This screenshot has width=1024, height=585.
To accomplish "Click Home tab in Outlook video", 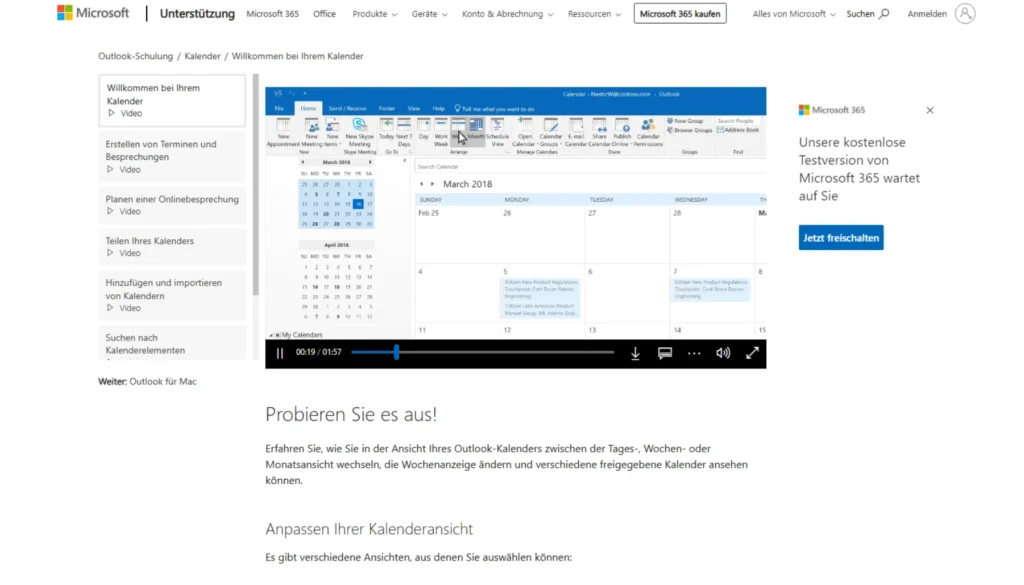I will (308, 108).
